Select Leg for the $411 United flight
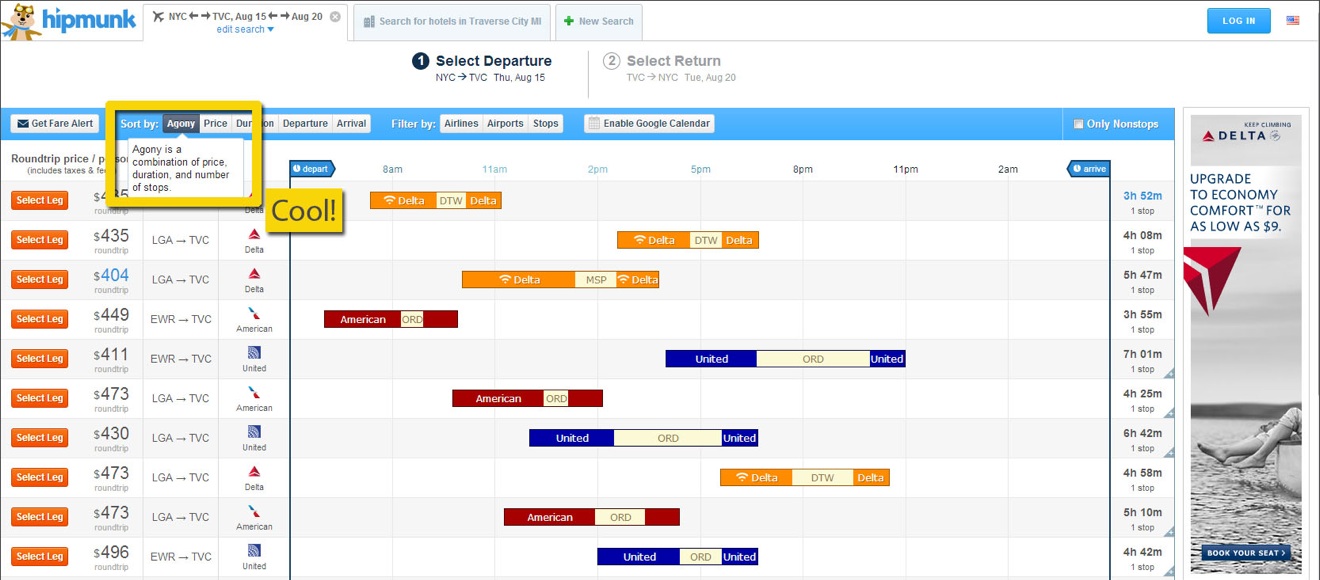Viewport: 1320px width, 580px height. 40,358
